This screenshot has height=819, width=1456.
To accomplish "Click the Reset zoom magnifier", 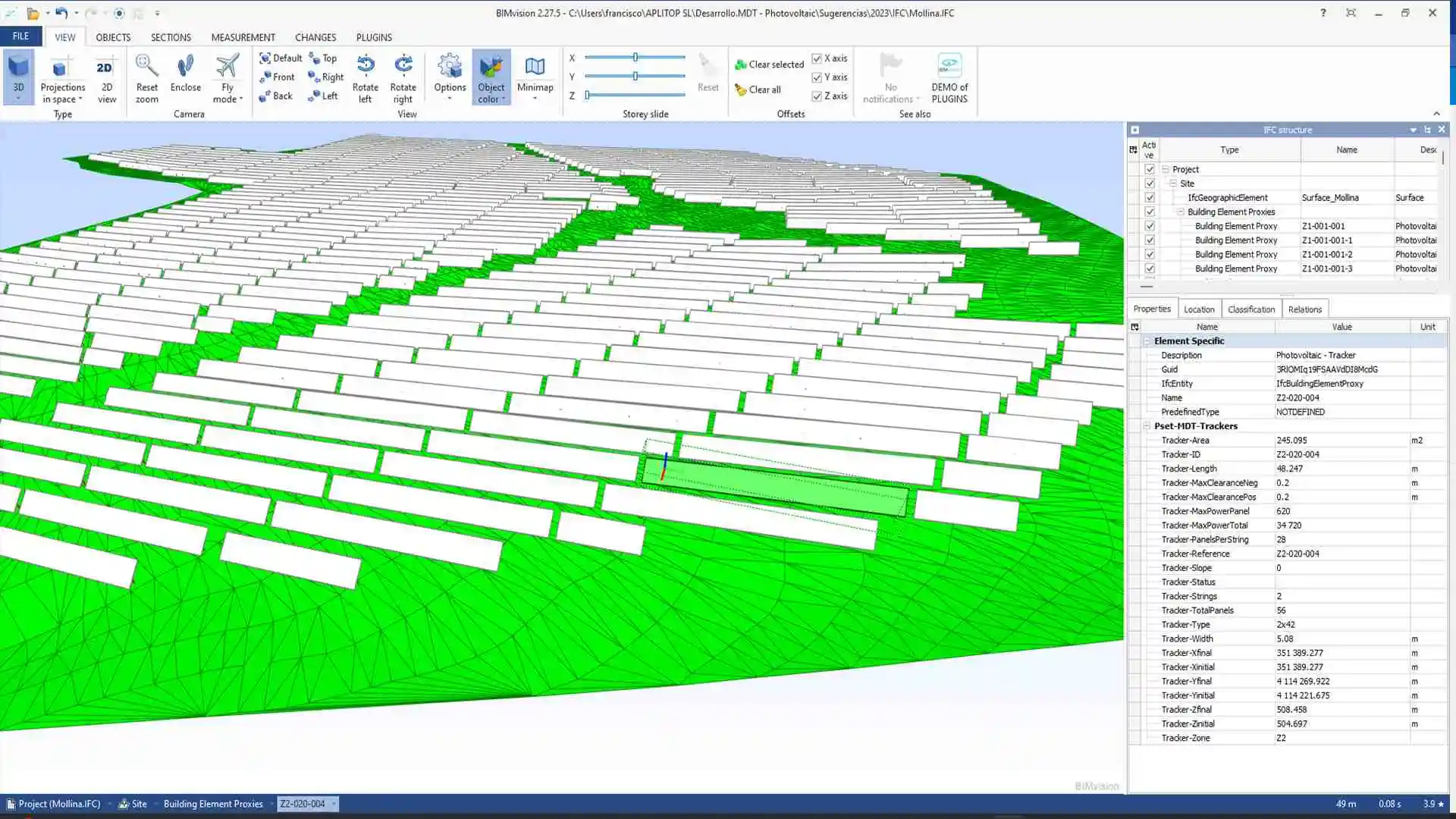I will coord(147,77).
